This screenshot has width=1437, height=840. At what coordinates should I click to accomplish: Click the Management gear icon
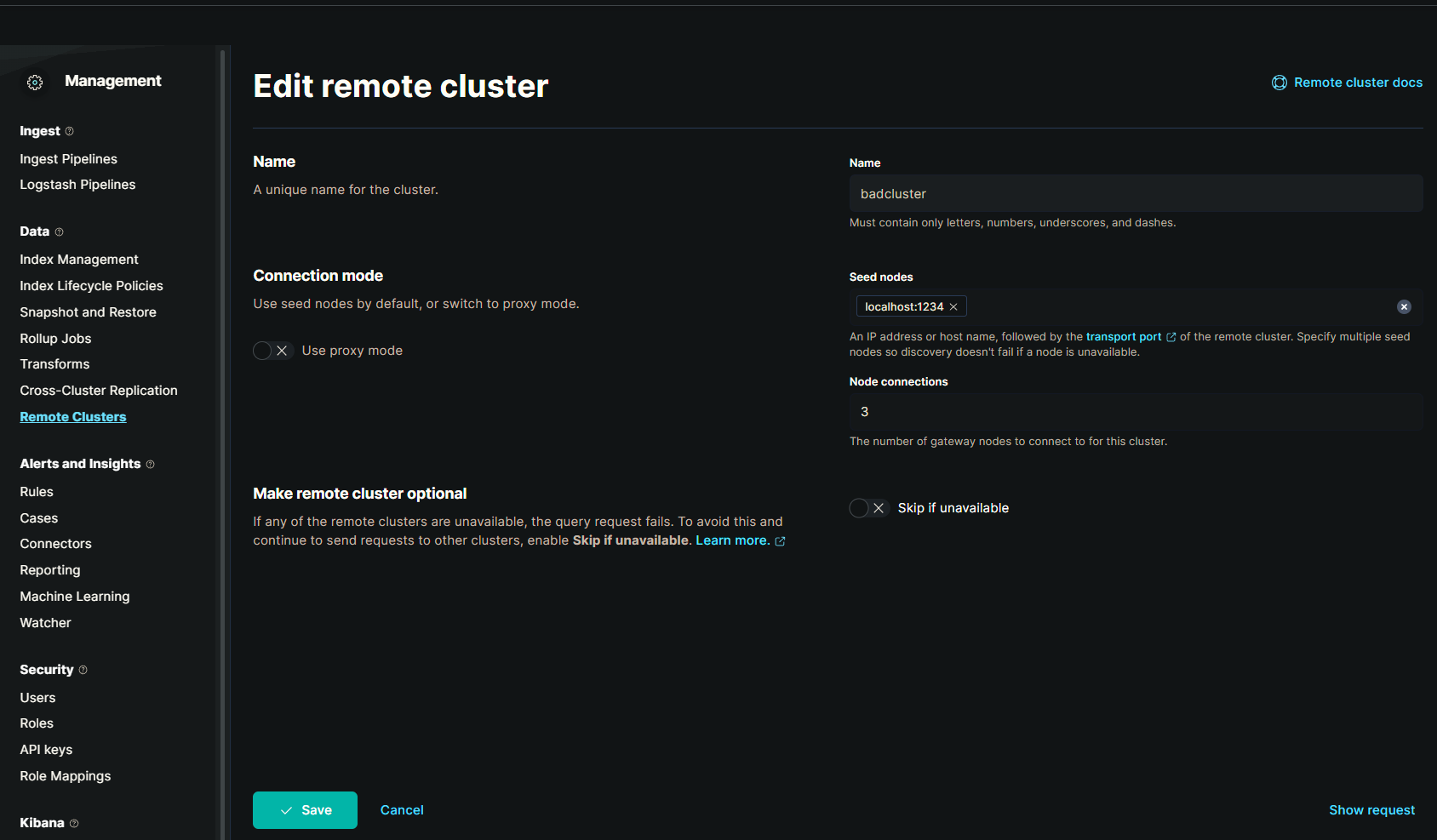tap(34, 82)
